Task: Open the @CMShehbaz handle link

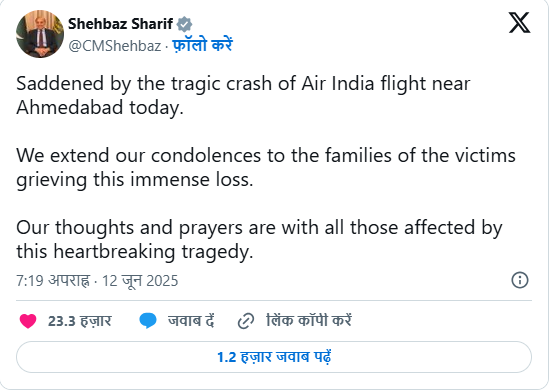Action: 115,46
